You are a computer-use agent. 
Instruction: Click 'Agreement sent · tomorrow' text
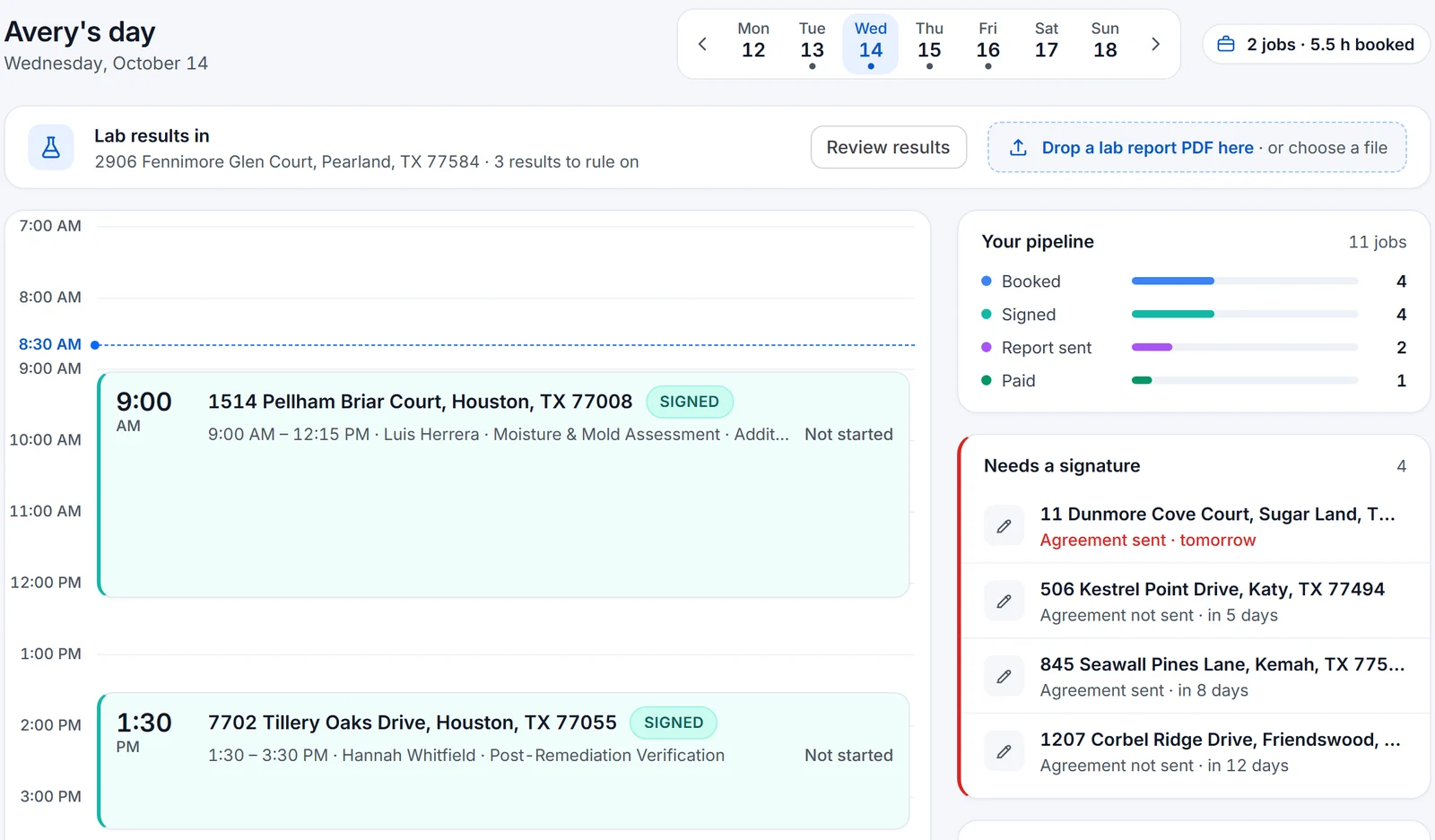tap(1148, 541)
